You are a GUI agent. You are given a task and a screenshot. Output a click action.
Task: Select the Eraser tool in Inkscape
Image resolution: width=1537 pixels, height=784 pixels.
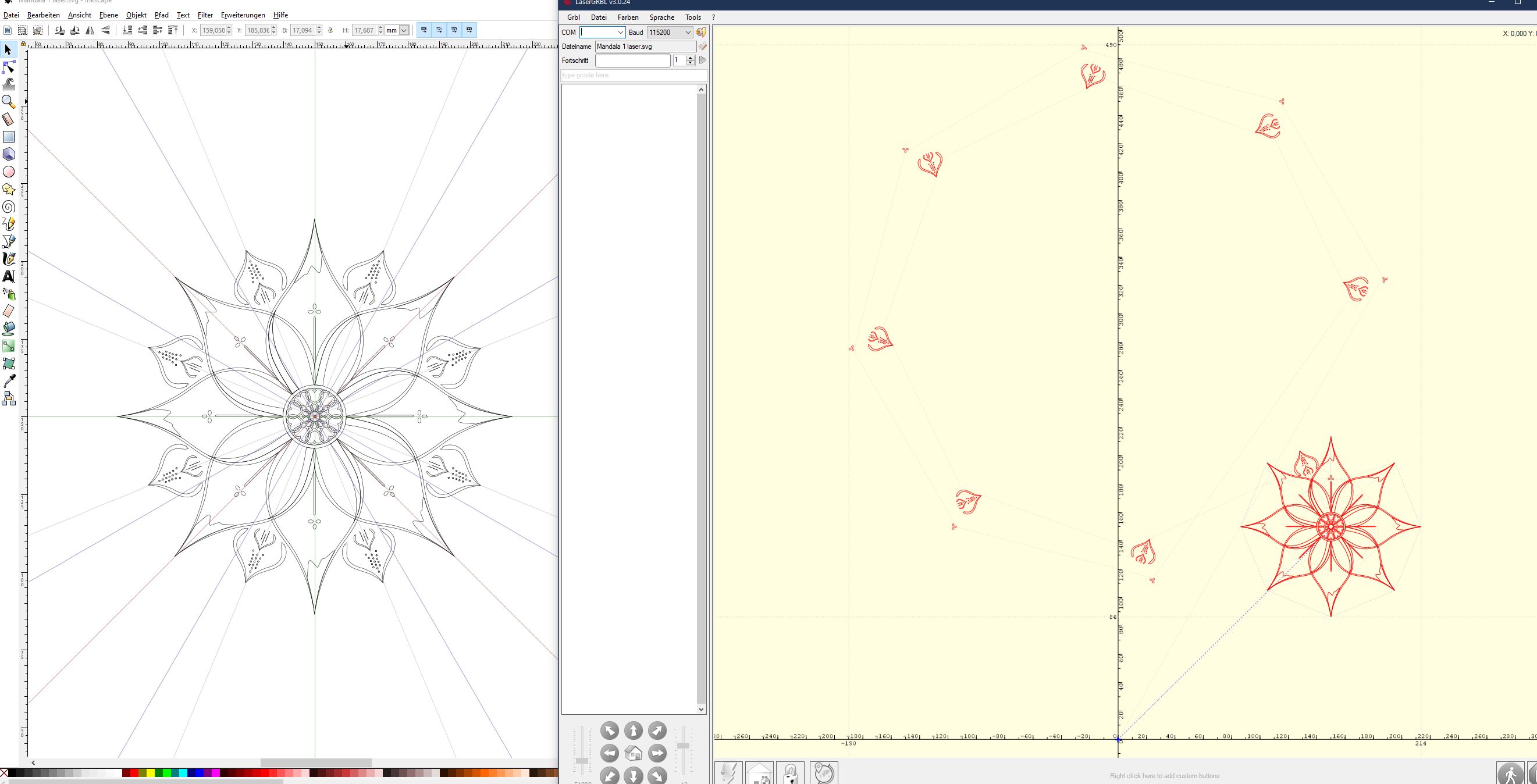(x=8, y=311)
